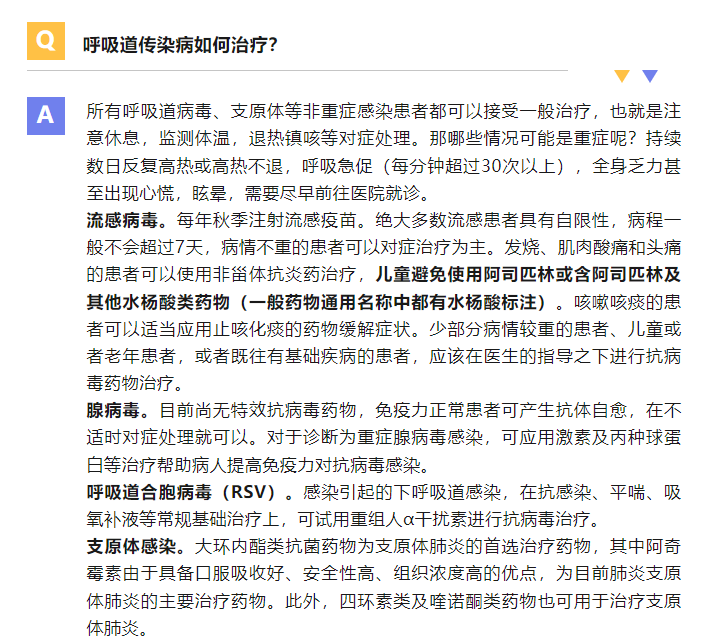Click the text 目前尚无特效抗病毒药物
Screen dimensions: 702x639
257,411
